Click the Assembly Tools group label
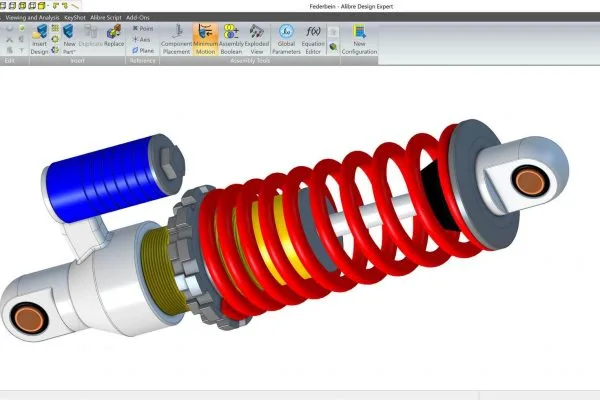 click(x=250, y=61)
